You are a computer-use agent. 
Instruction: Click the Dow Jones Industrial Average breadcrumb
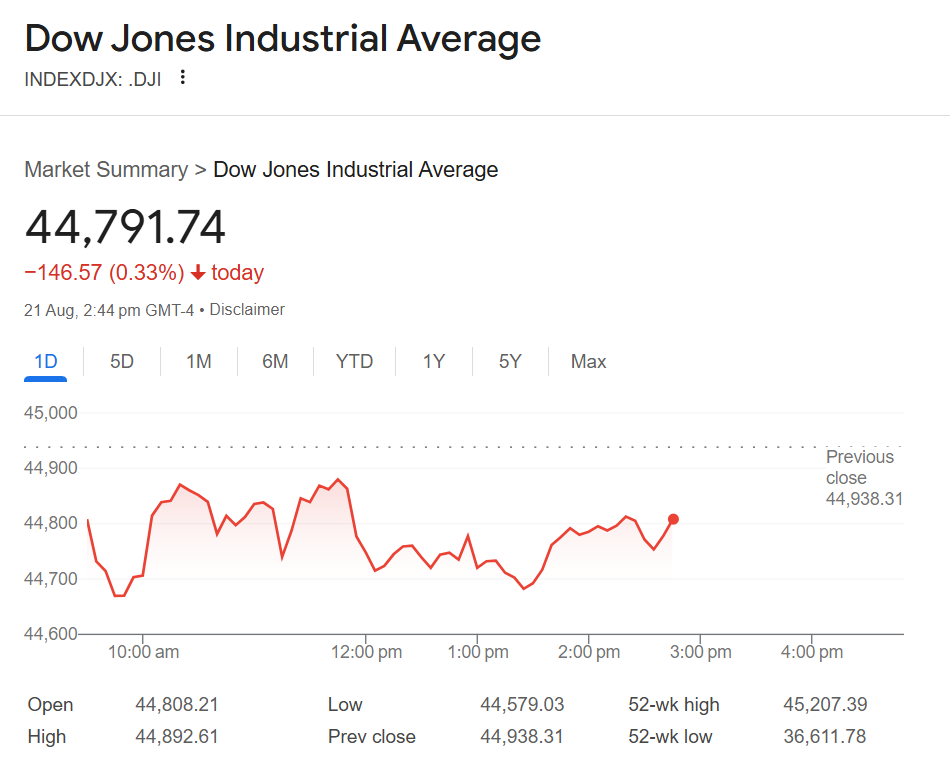[354, 169]
